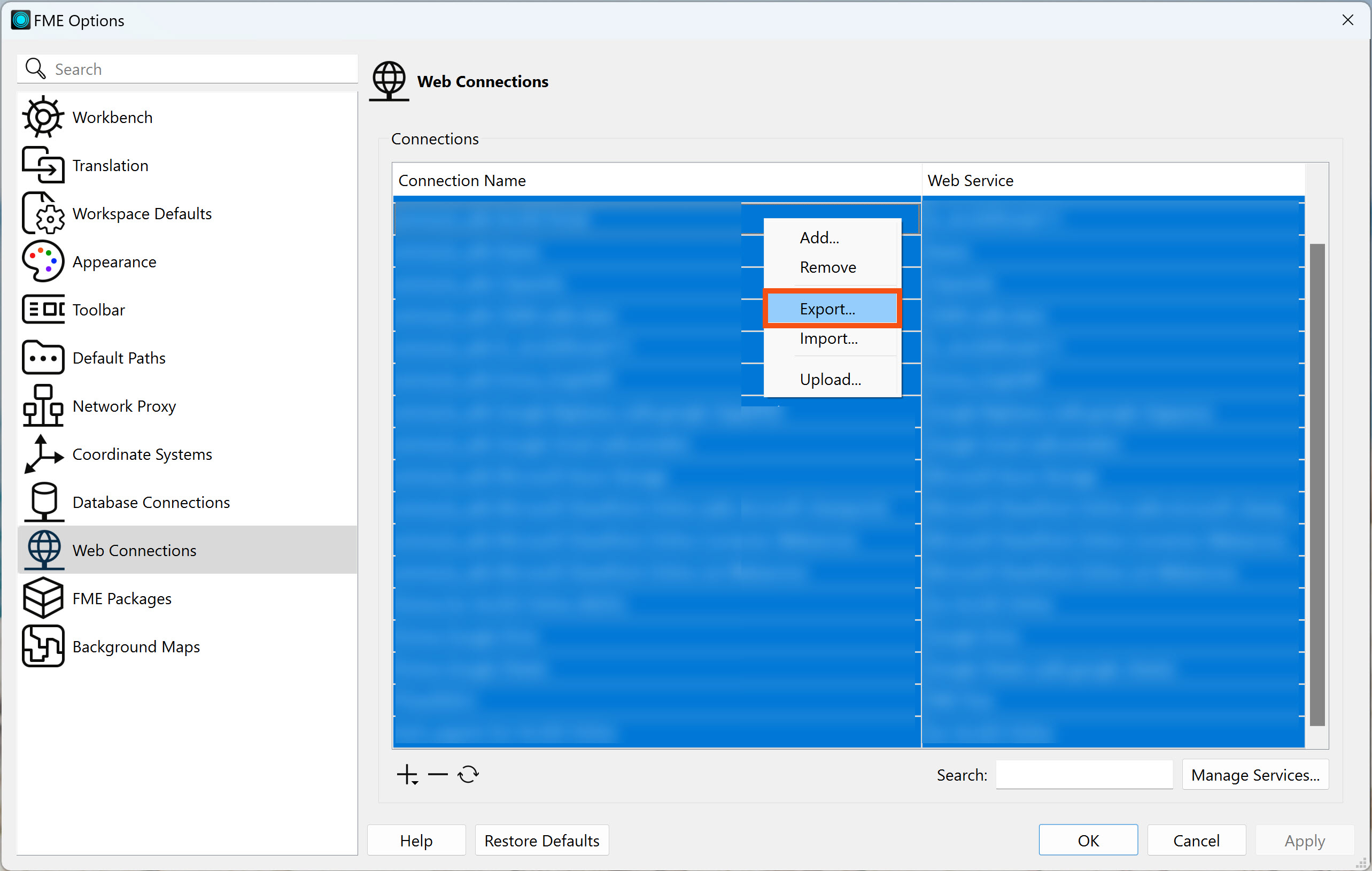Image resolution: width=1372 pixels, height=871 pixels.
Task: Choose Upload... from the context menu
Action: 832,380
